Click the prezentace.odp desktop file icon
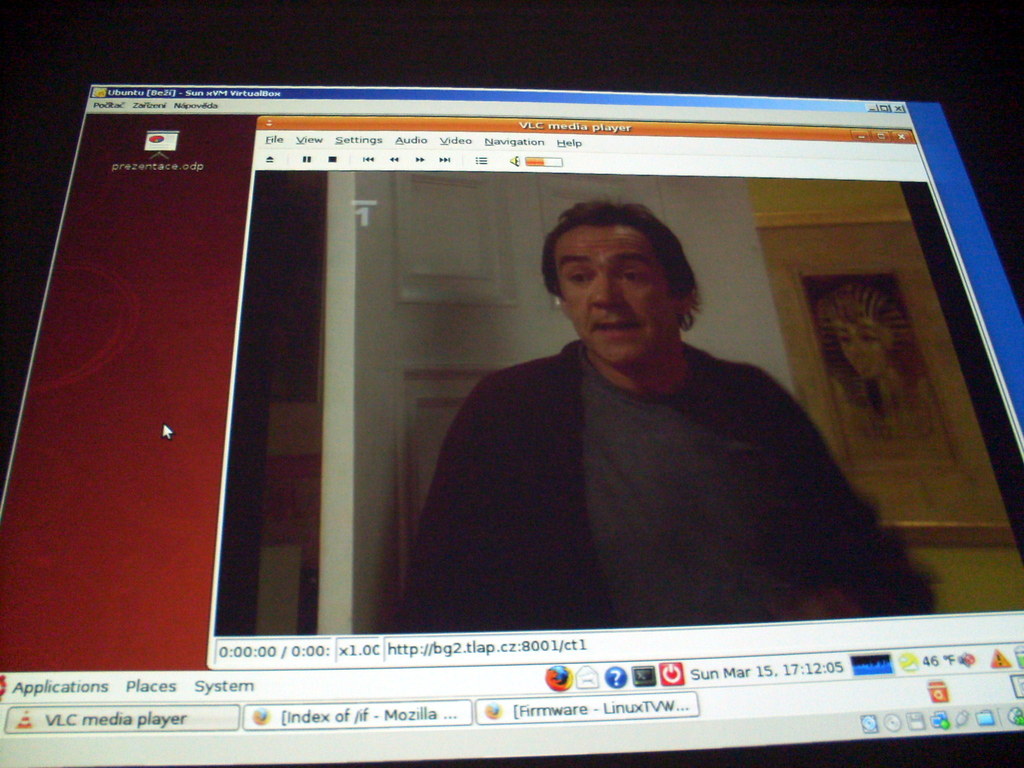1024x768 pixels. click(161, 142)
